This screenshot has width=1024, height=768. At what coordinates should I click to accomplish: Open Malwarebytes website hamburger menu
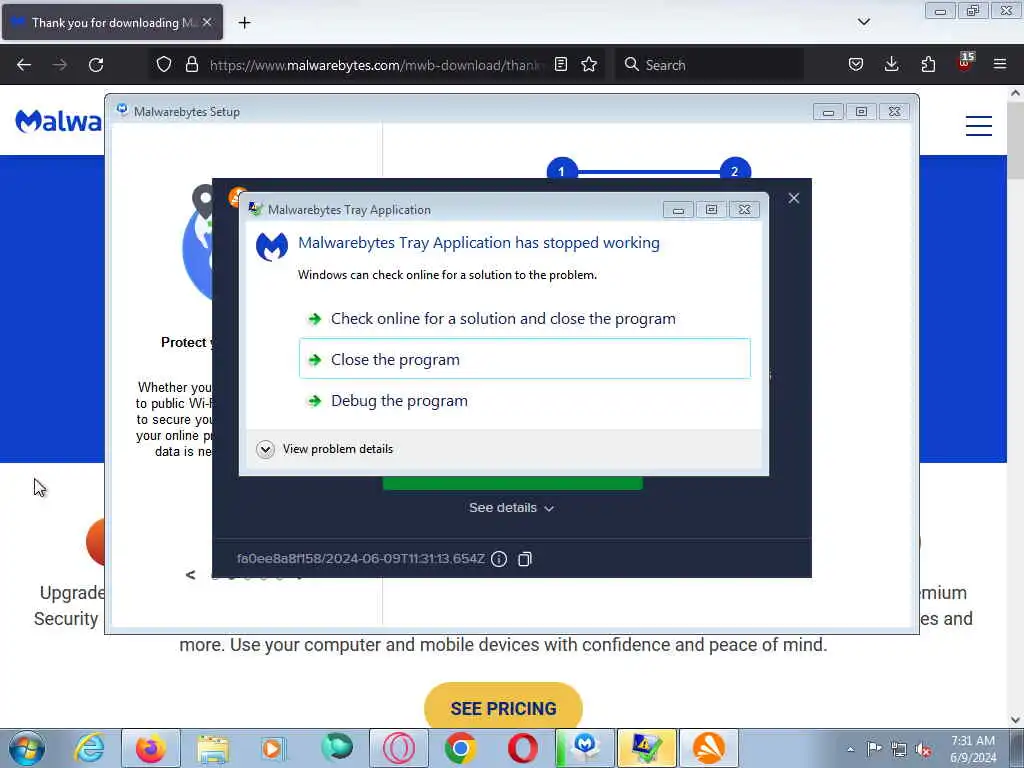coord(979,125)
